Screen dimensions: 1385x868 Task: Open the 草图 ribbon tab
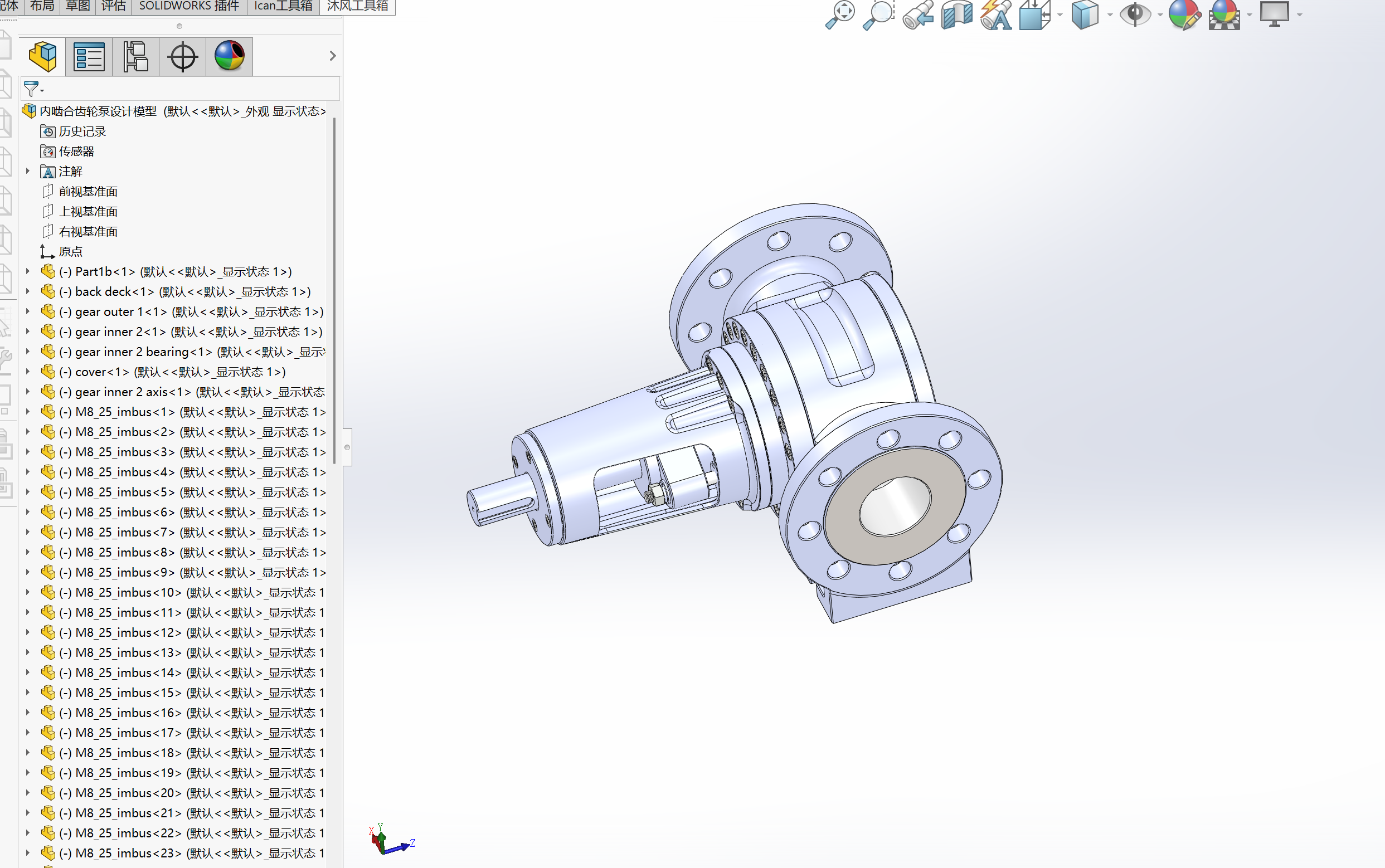[x=77, y=6]
